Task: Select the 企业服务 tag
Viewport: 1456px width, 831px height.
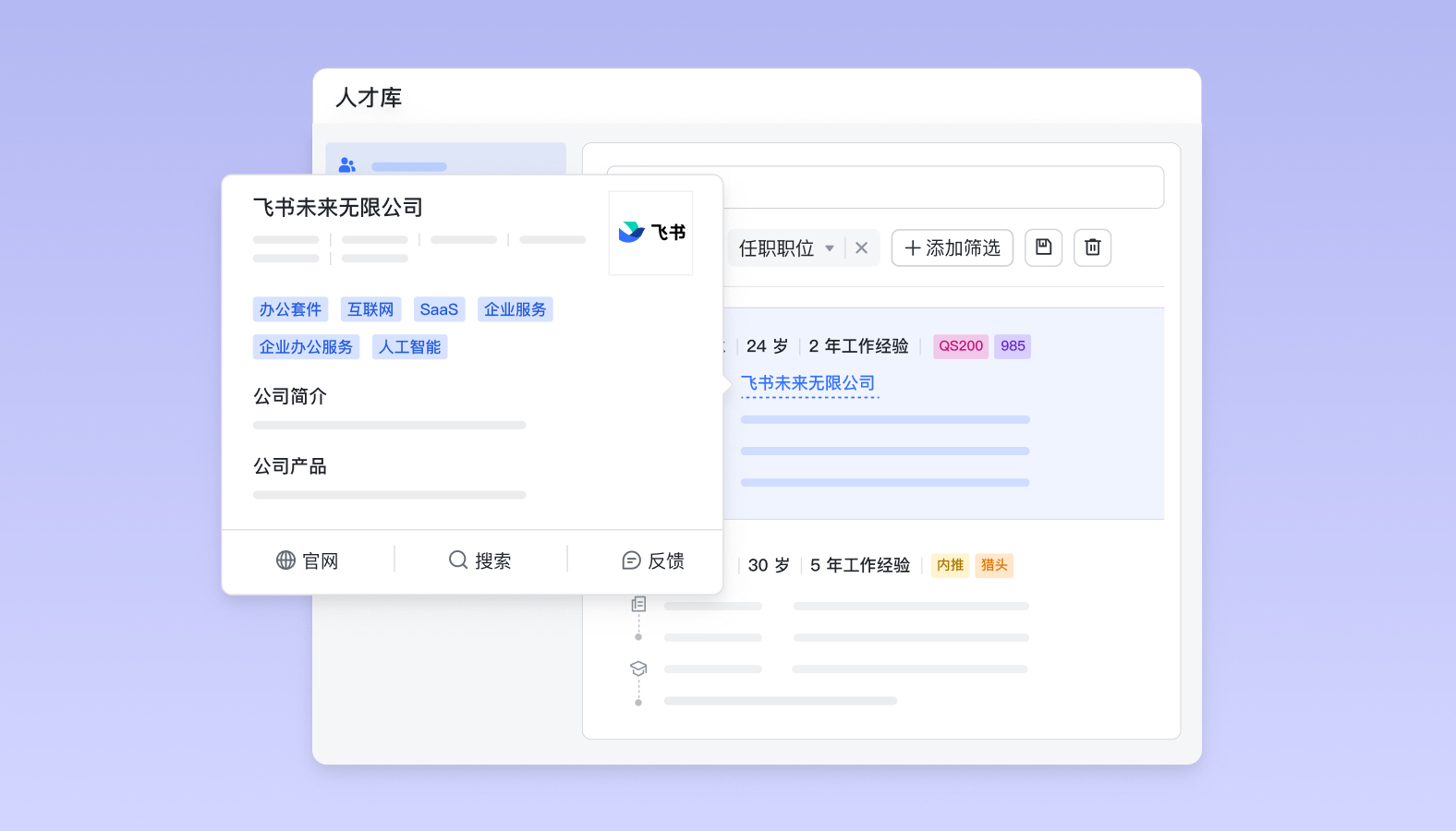Action: pos(515,309)
